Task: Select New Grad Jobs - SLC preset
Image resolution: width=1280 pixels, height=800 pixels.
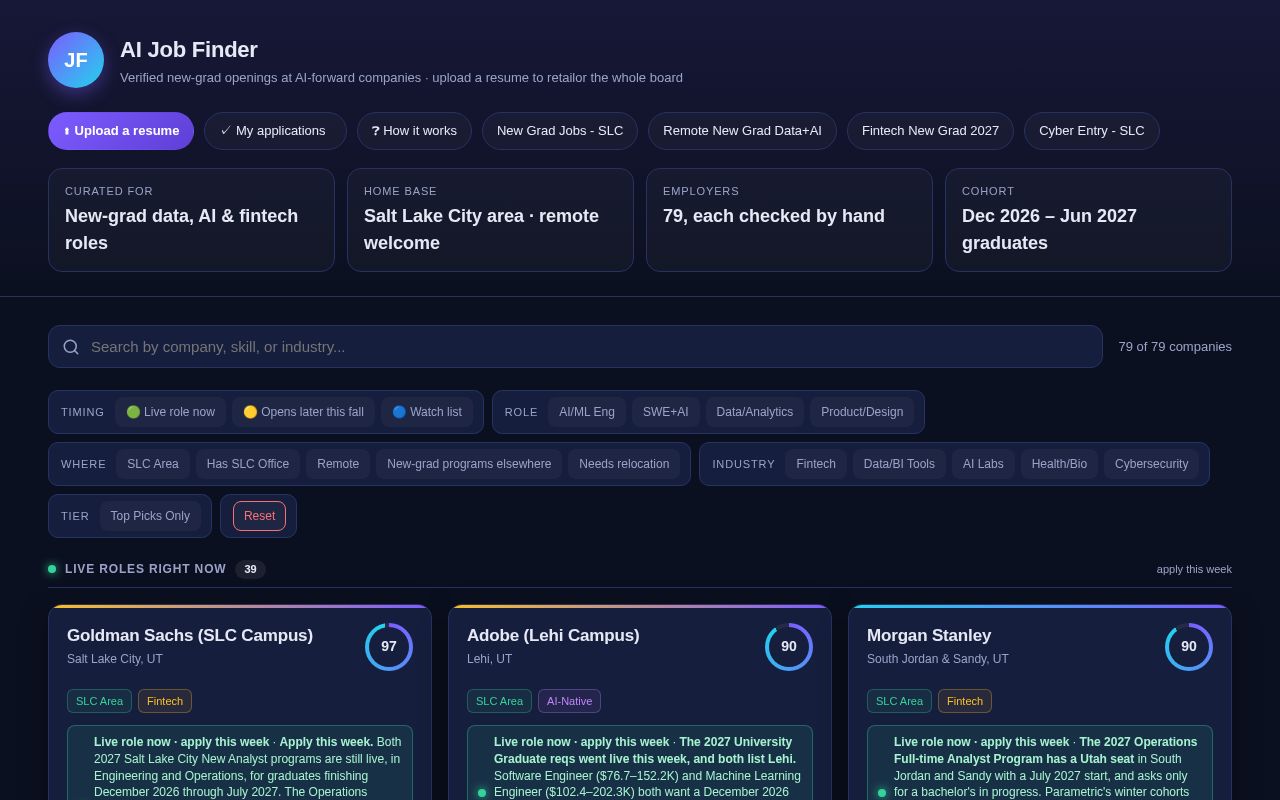Action: coord(560,131)
